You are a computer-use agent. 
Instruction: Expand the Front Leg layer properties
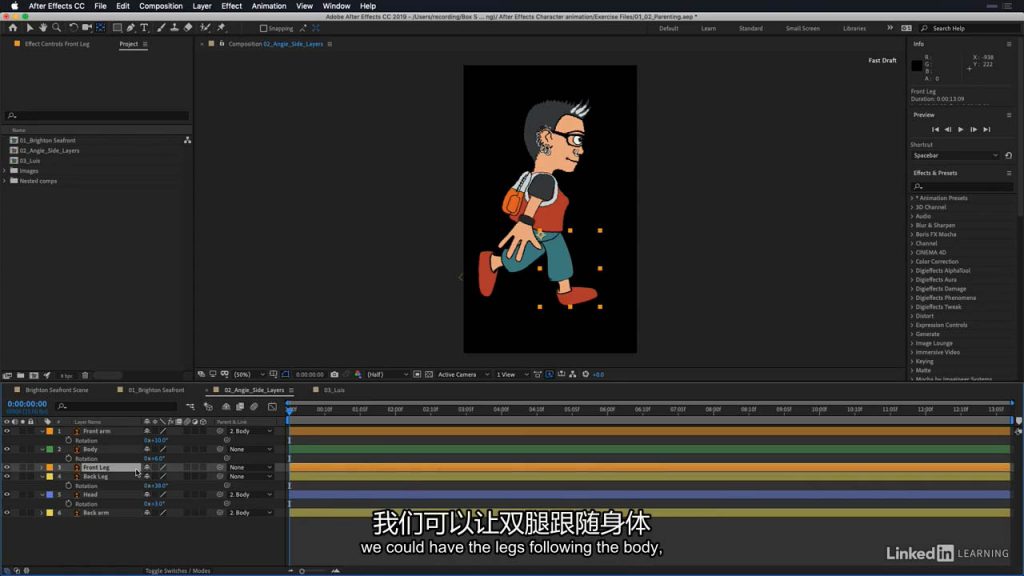42,468
